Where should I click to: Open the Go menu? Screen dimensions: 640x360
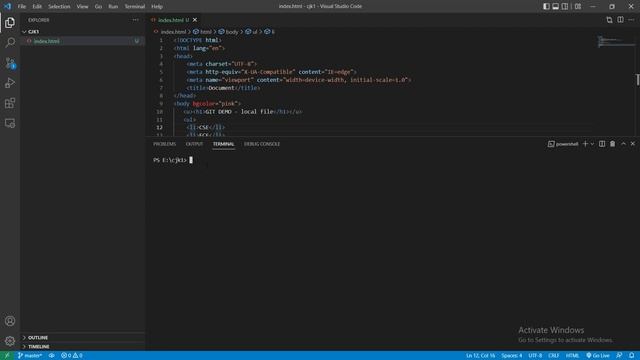pyautogui.click(x=98, y=6)
